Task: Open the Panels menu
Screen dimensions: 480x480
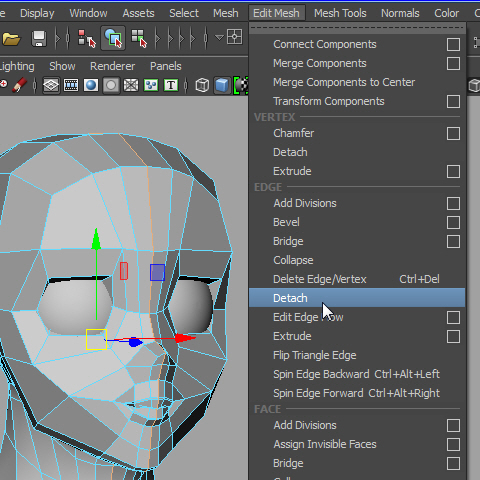Action: tap(166, 66)
